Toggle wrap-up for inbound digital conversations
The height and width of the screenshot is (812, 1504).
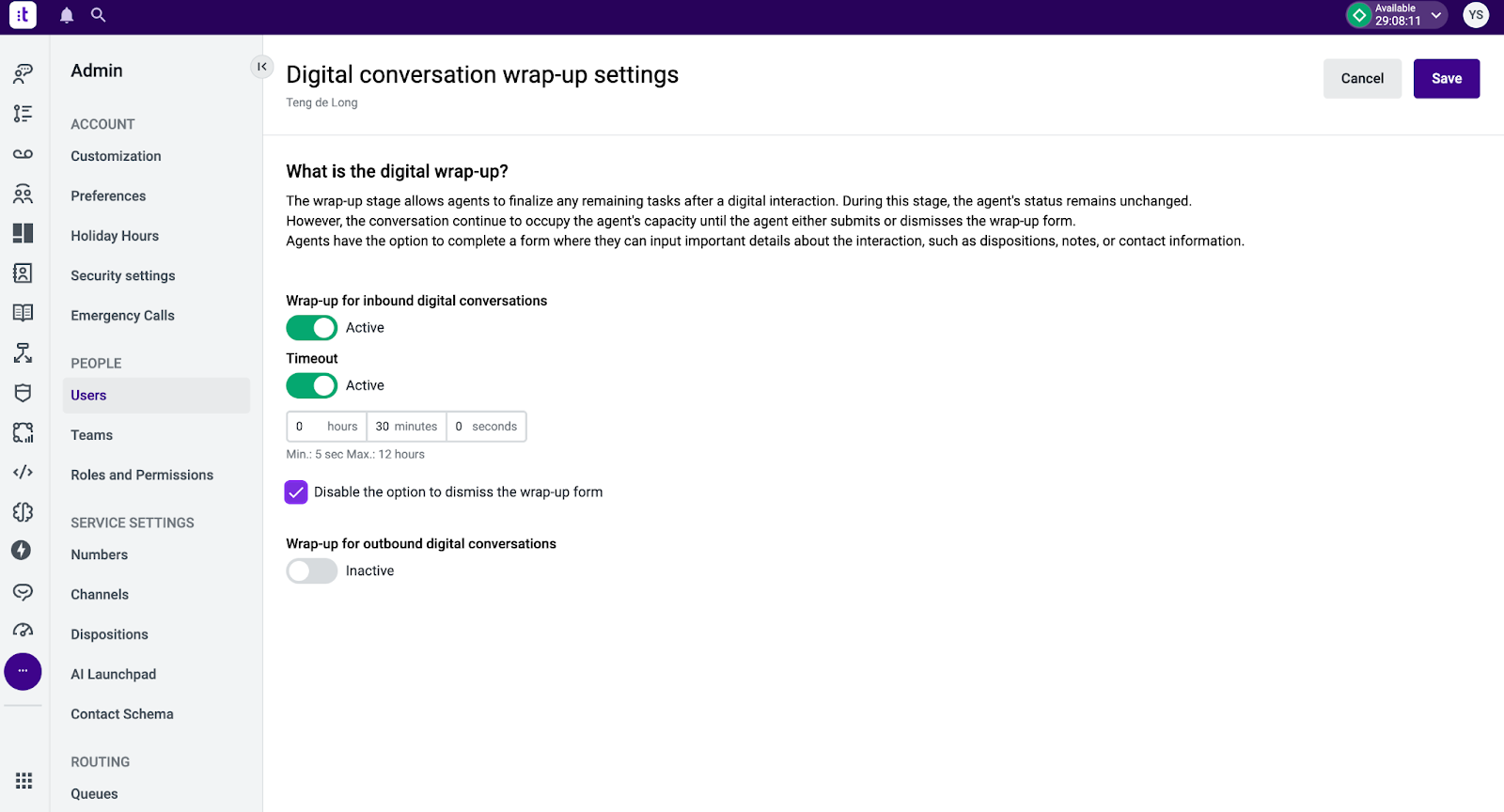[x=312, y=328]
